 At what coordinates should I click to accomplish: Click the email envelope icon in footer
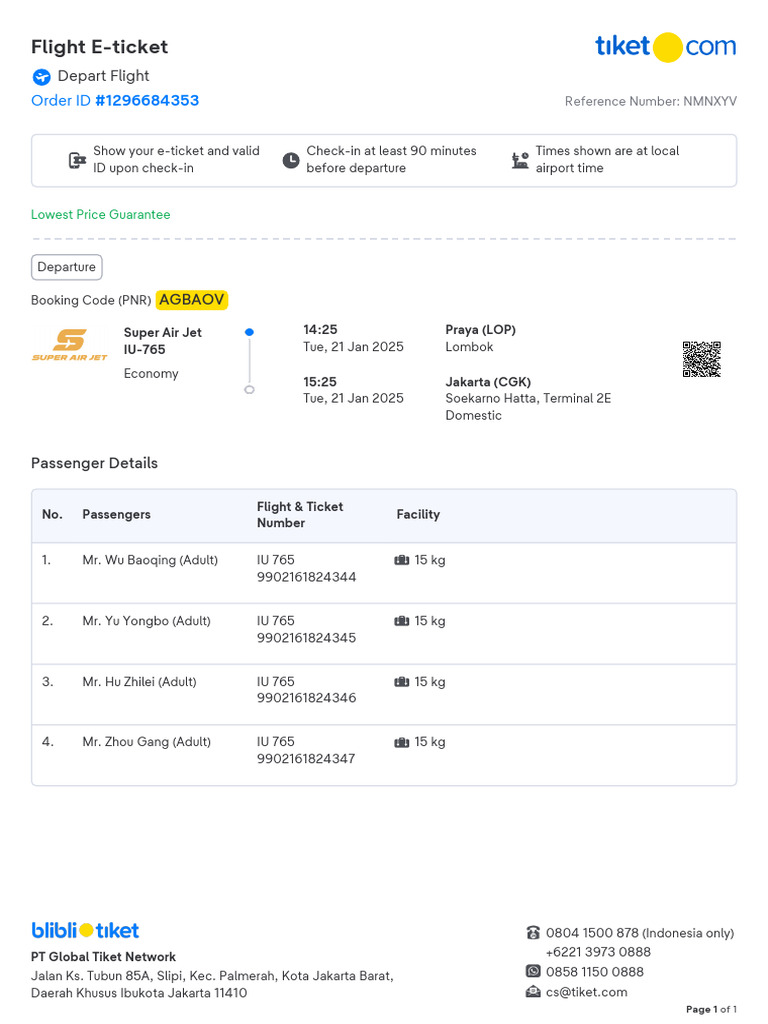click(533, 992)
